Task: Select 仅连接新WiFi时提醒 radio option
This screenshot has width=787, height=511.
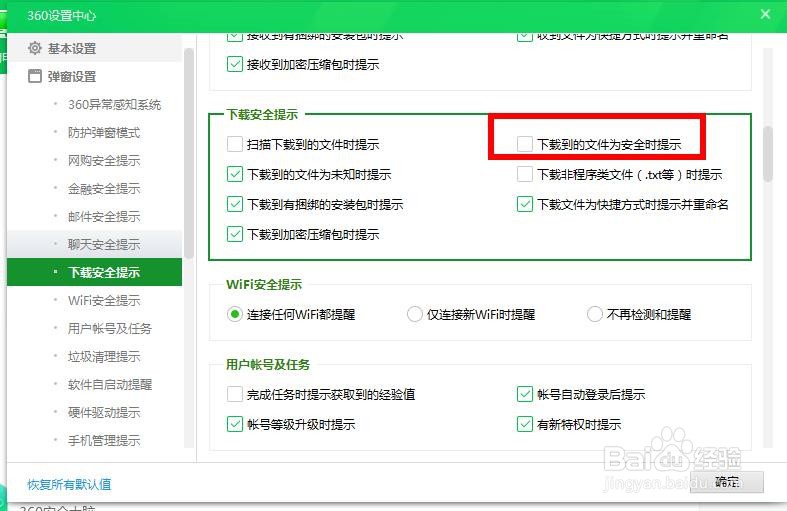Action: pyautogui.click(x=415, y=314)
